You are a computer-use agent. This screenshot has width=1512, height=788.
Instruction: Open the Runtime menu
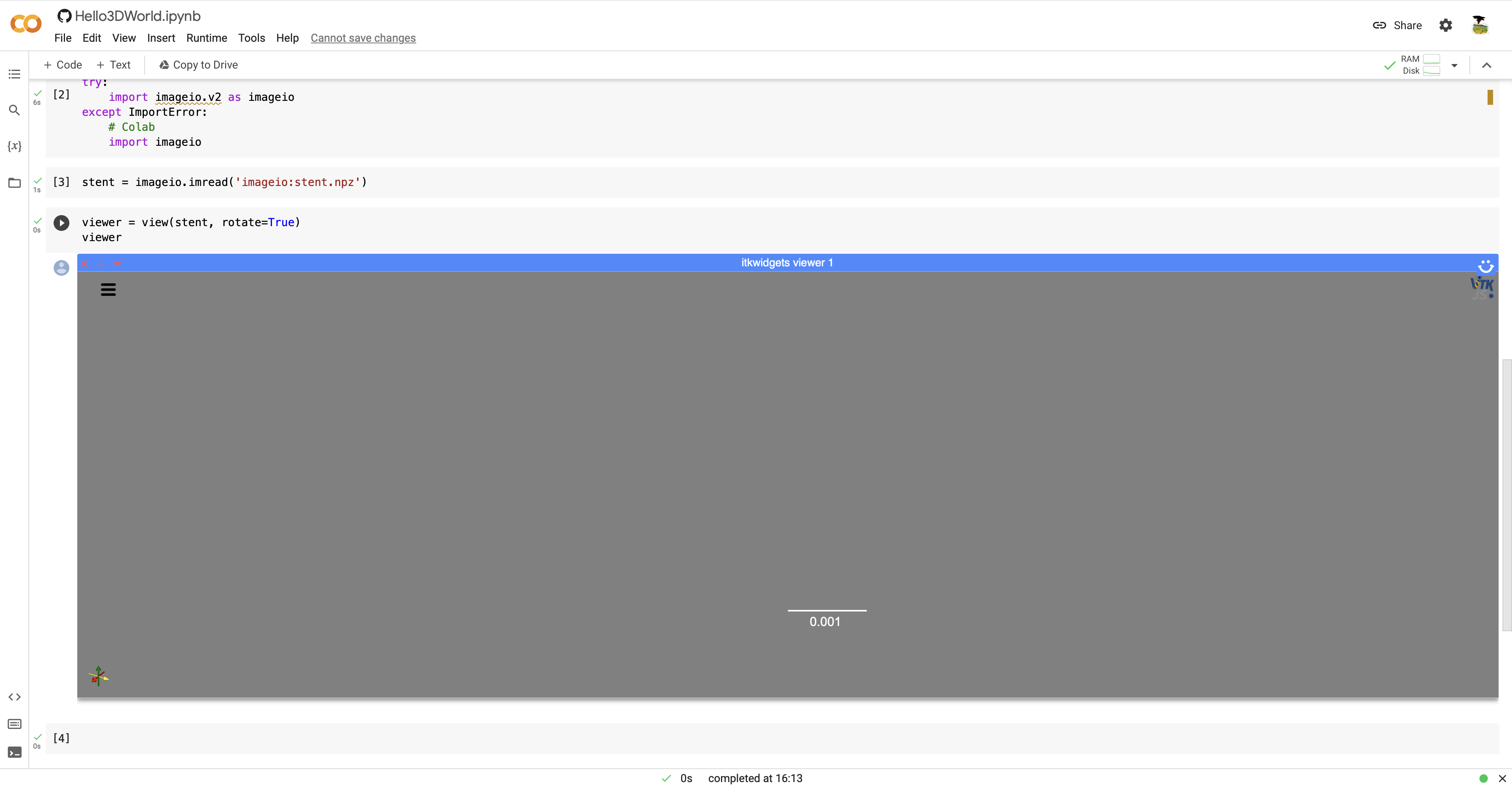pyautogui.click(x=207, y=37)
